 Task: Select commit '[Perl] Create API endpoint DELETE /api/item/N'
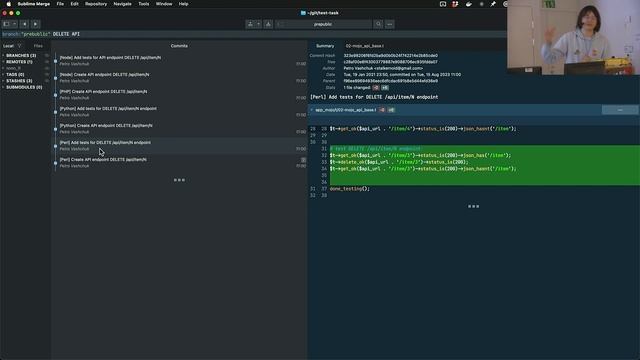tap(180, 162)
